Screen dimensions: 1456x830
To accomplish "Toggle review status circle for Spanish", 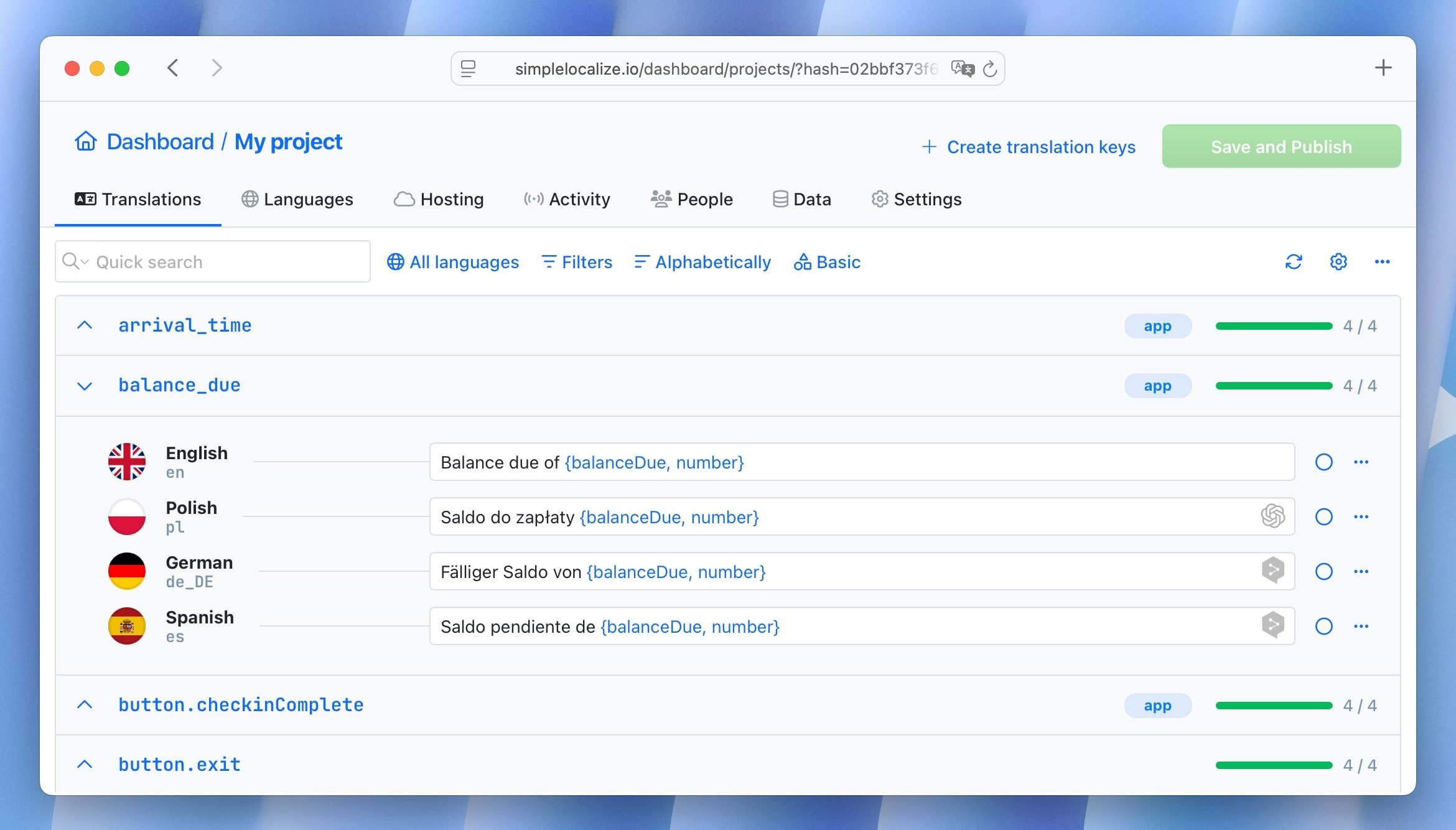I will pyautogui.click(x=1324, y=627).
